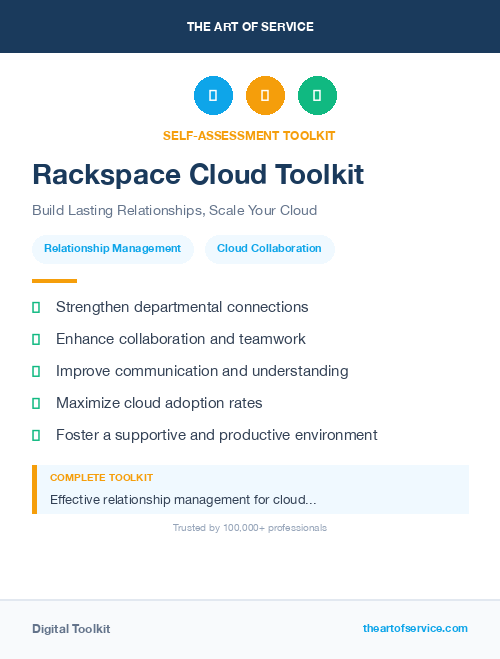
Task: Click text Enhance collaboration and teamwork
Action: [x=181, y=339]
